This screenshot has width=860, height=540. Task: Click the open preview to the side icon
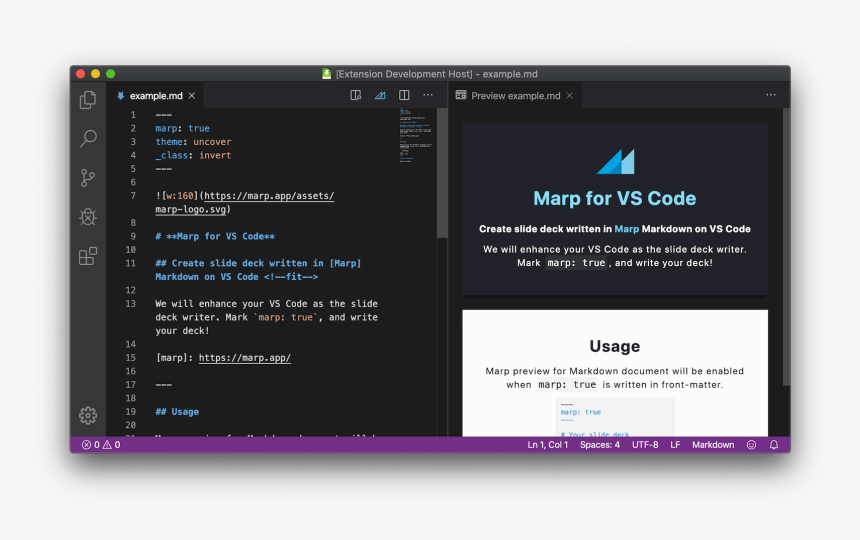pyautogui.click(x=355, y=96)
